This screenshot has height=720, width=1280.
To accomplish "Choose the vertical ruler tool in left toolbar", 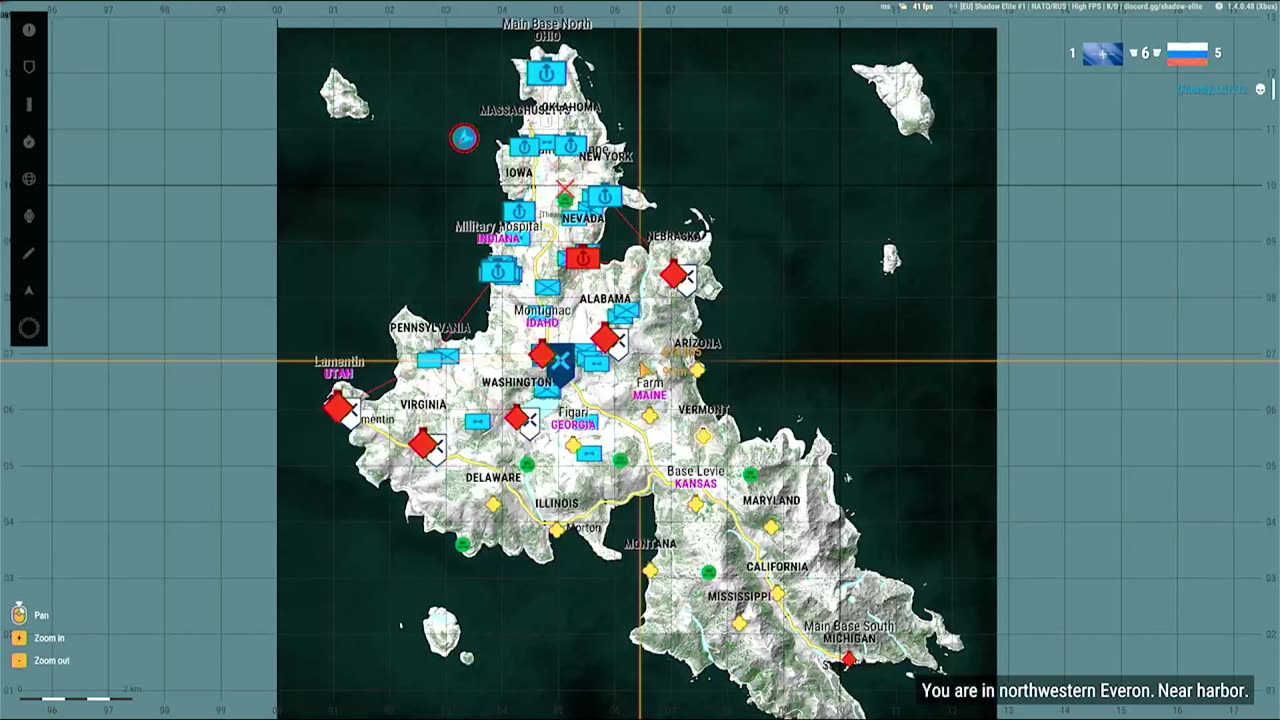I will [x=29, y=105].
